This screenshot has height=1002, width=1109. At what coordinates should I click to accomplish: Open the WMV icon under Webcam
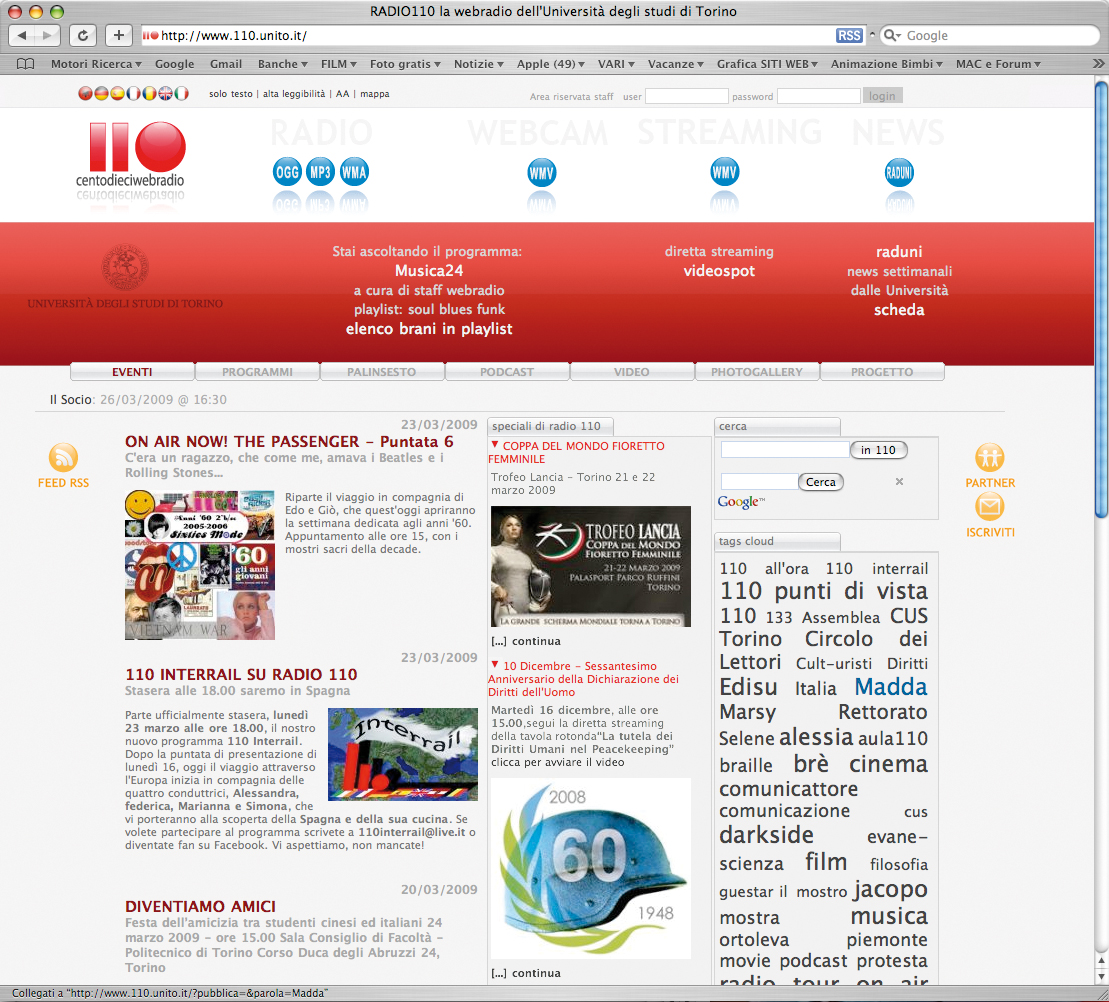tap(542, 173)
